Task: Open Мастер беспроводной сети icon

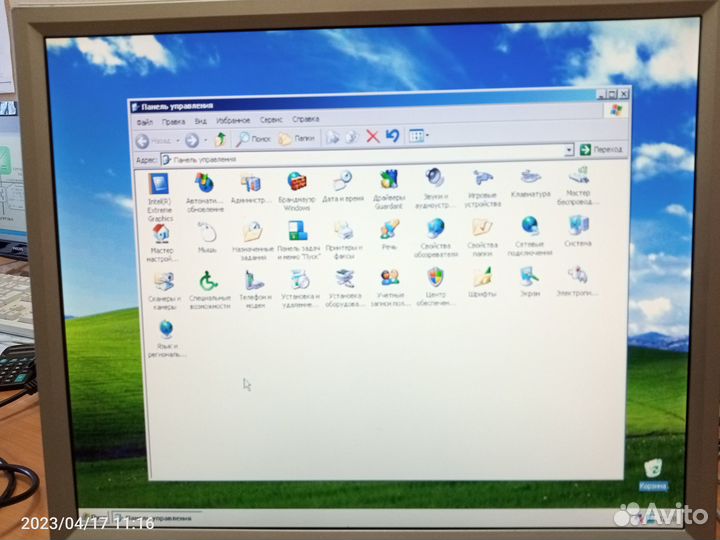Action: pos(578,186)
